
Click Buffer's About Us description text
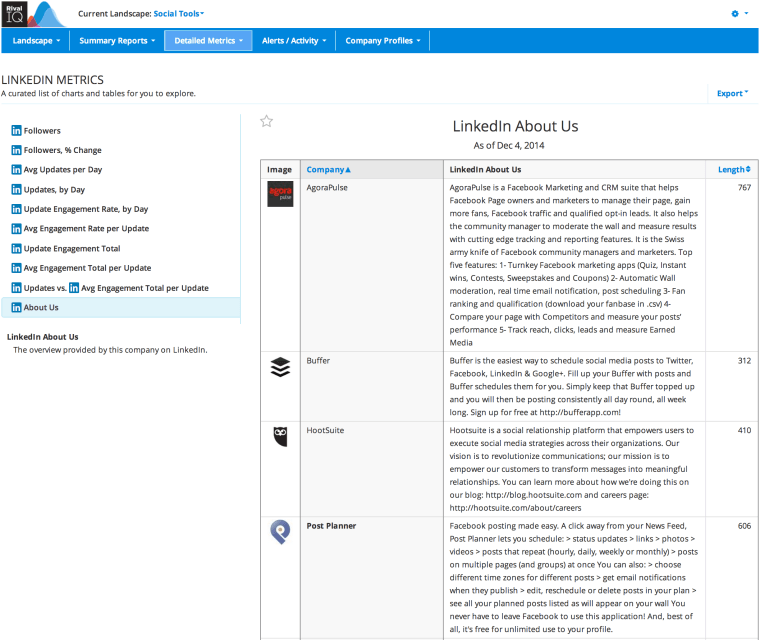[572, 386]
